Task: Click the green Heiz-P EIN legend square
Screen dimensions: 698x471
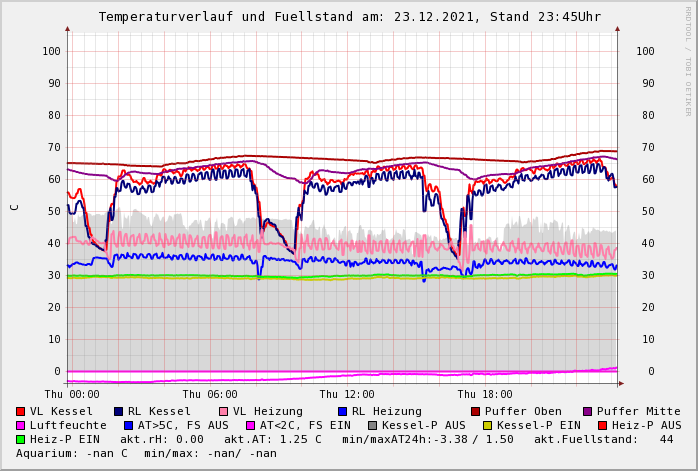Action: pos(20,439)
